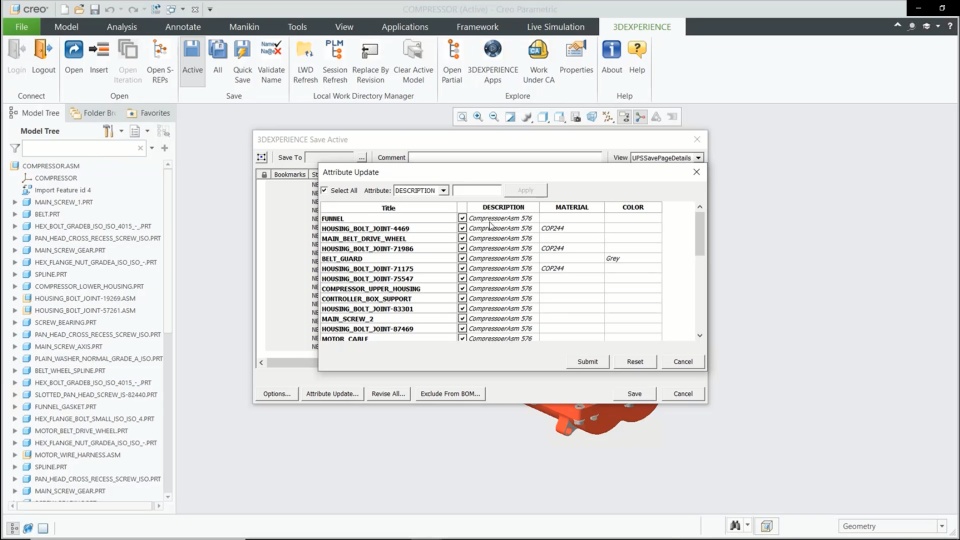Screen dimensions: 960x540
Task: Uncheck the HOUSING_BOLT_JOINT-87469 row checkbox
Action: [x=462, y=329]
